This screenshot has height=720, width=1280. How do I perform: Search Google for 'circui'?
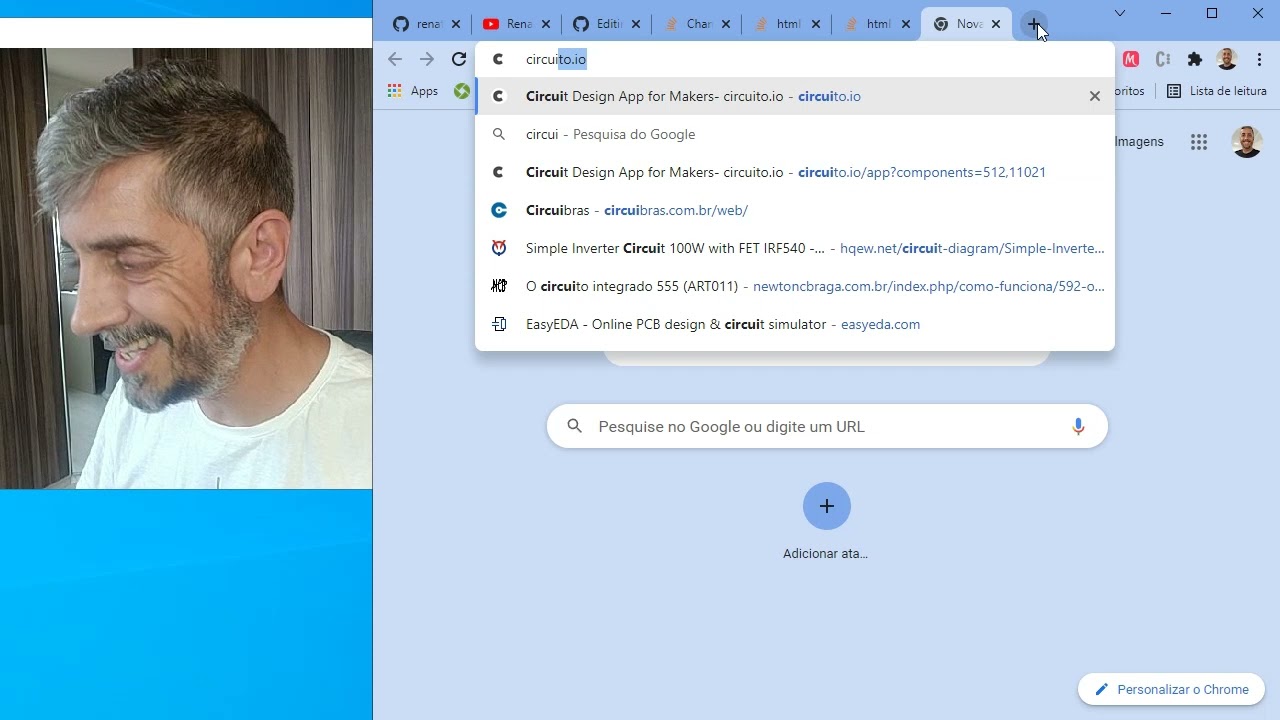pos(795,134)
